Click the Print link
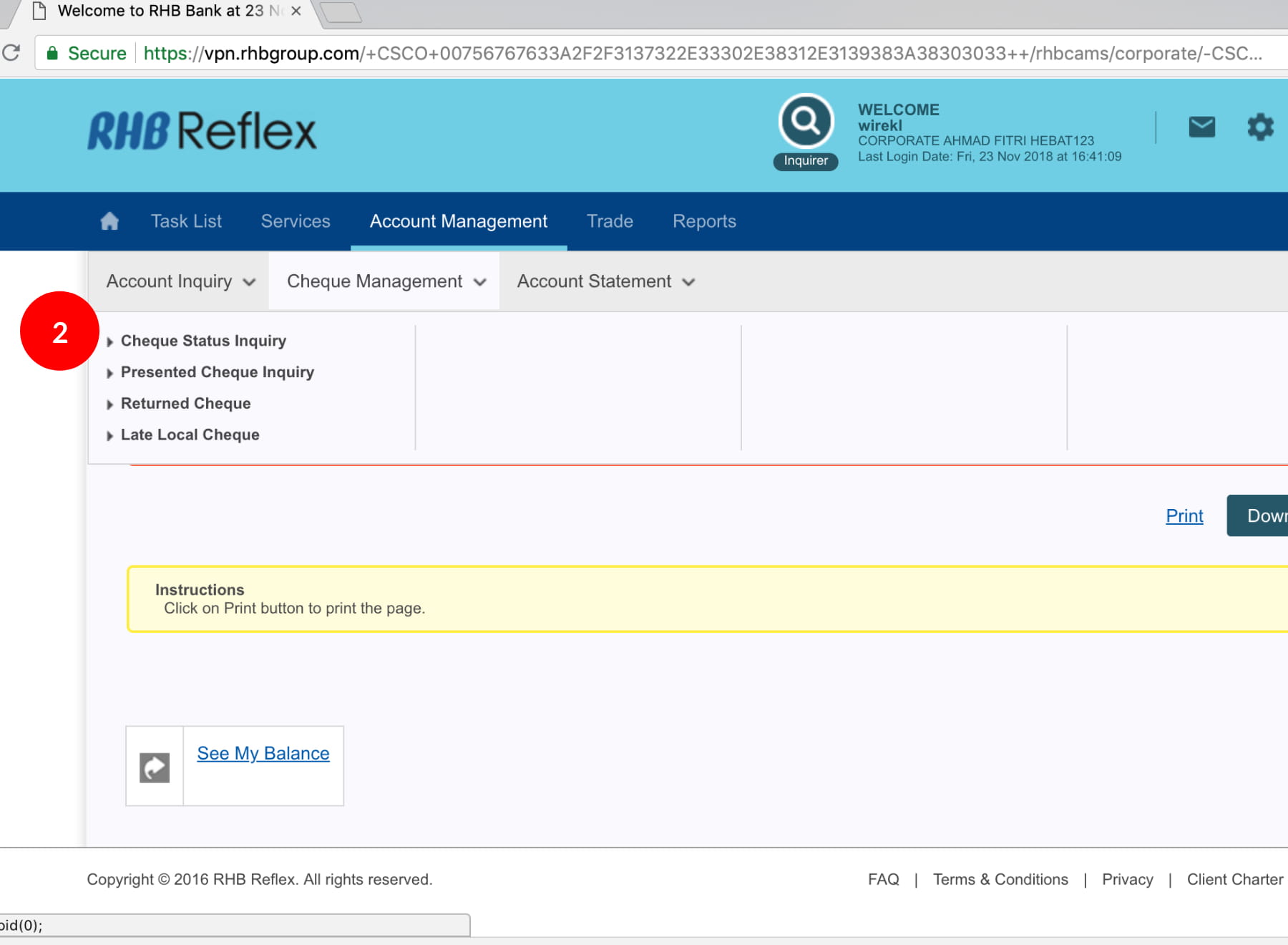Screen dimensions: 1288x945 click(1184, 516)
